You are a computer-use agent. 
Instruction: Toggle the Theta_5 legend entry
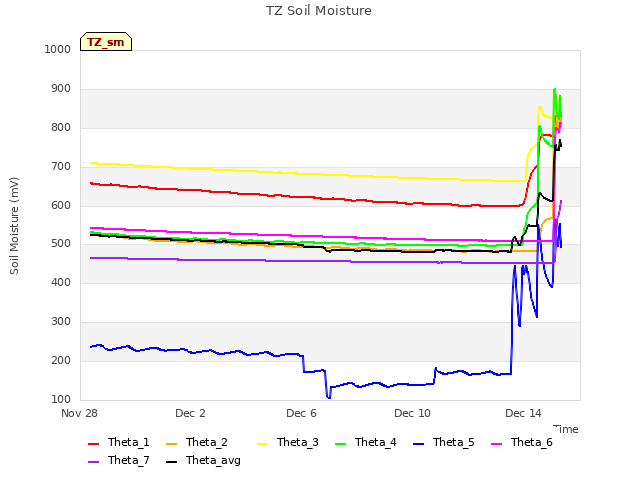(444, 442)
